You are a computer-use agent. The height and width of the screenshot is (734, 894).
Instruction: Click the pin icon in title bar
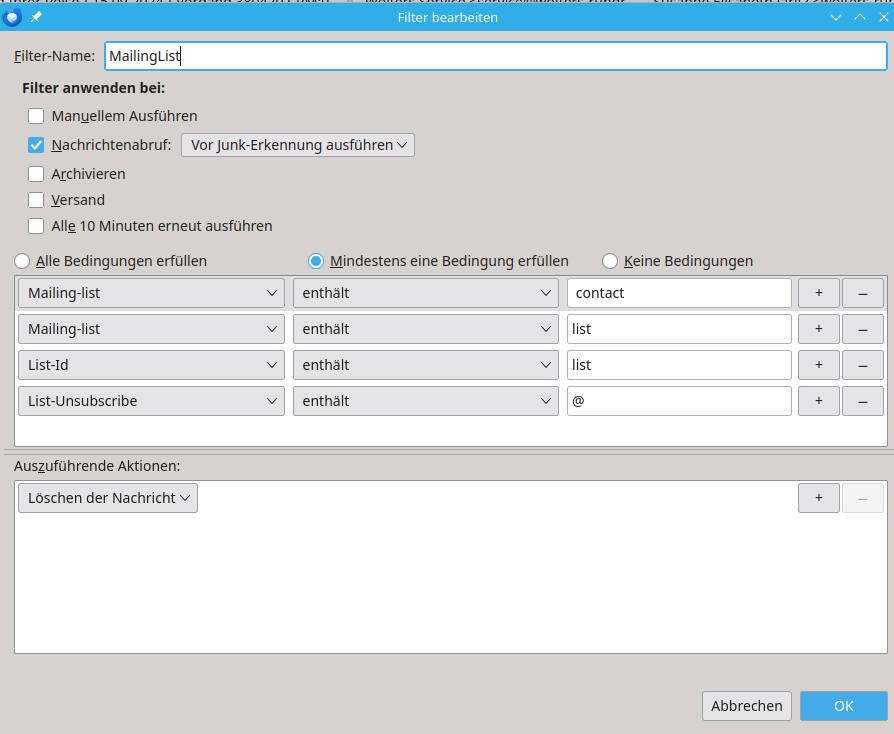coord(36,17)
